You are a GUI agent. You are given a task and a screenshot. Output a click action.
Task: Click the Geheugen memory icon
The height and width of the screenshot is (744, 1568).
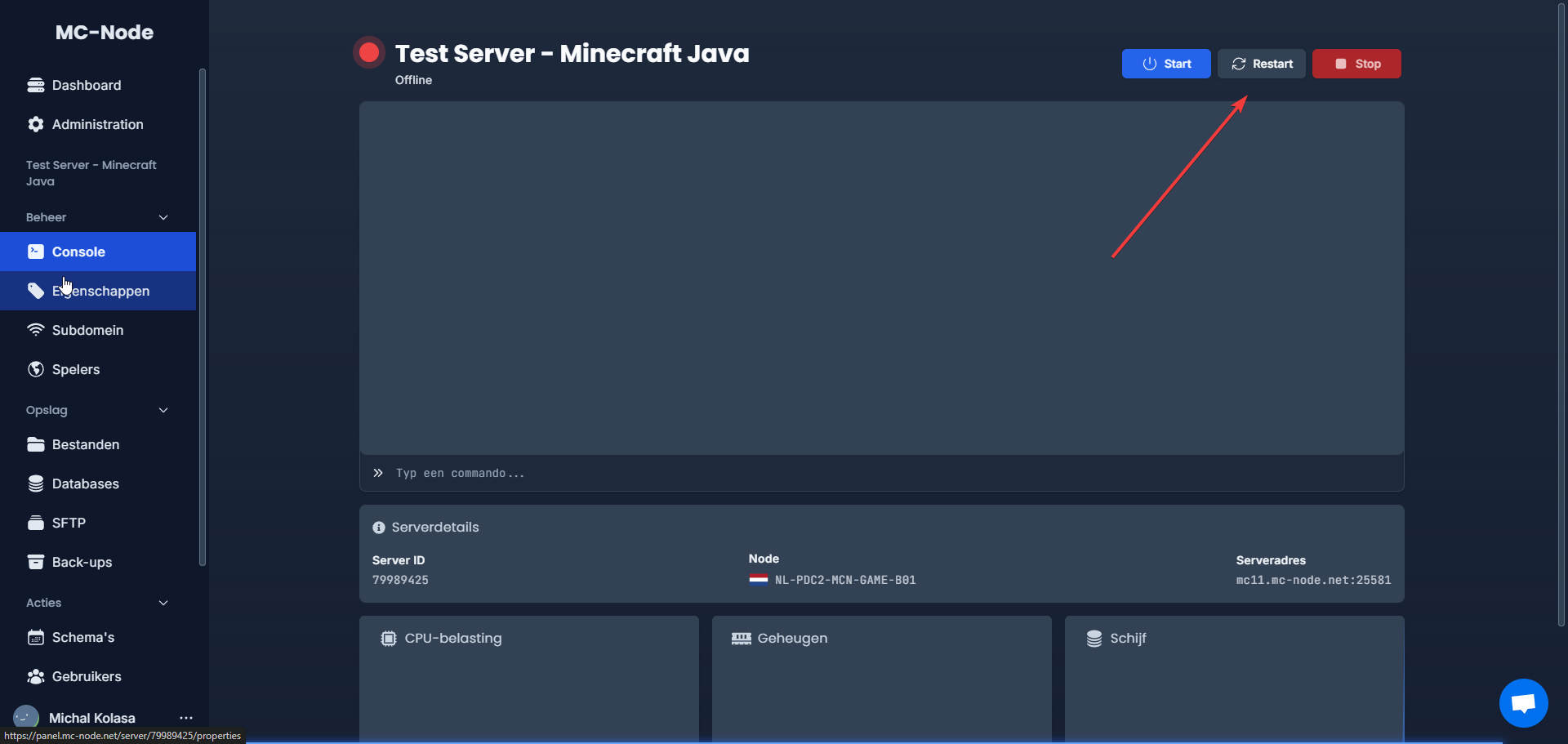(x=742, y=639)
